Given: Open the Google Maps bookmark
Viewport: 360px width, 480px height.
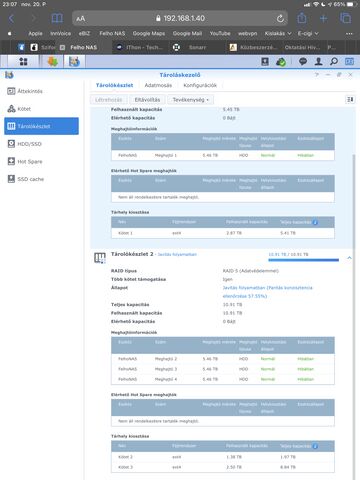Looking at the screenshot, I should coord(149,33).
